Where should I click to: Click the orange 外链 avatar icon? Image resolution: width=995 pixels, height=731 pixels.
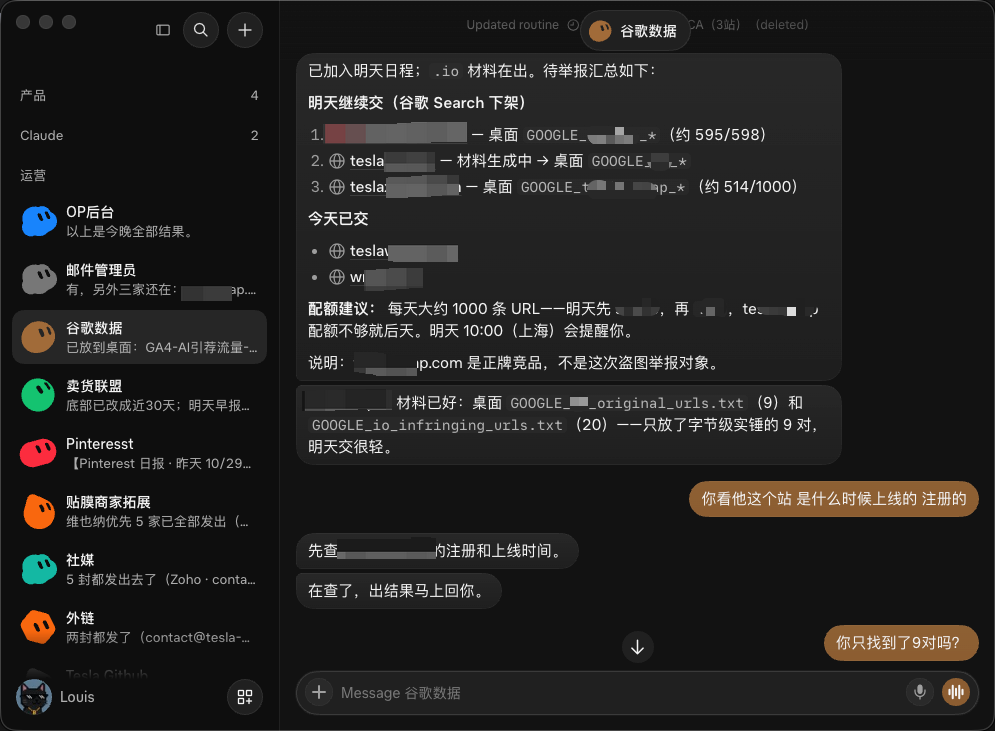(x=39, y=627)
